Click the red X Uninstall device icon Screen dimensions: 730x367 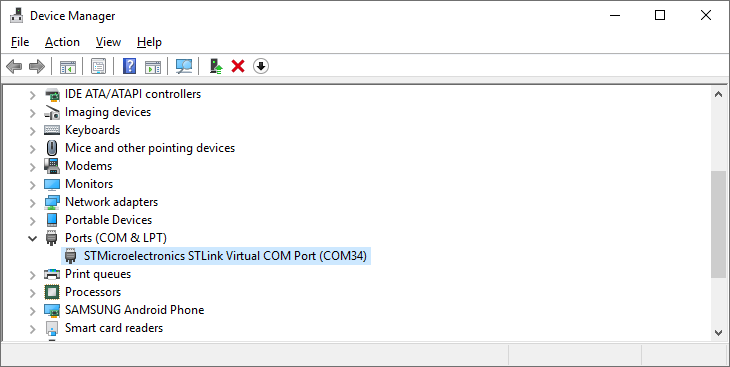238,67
